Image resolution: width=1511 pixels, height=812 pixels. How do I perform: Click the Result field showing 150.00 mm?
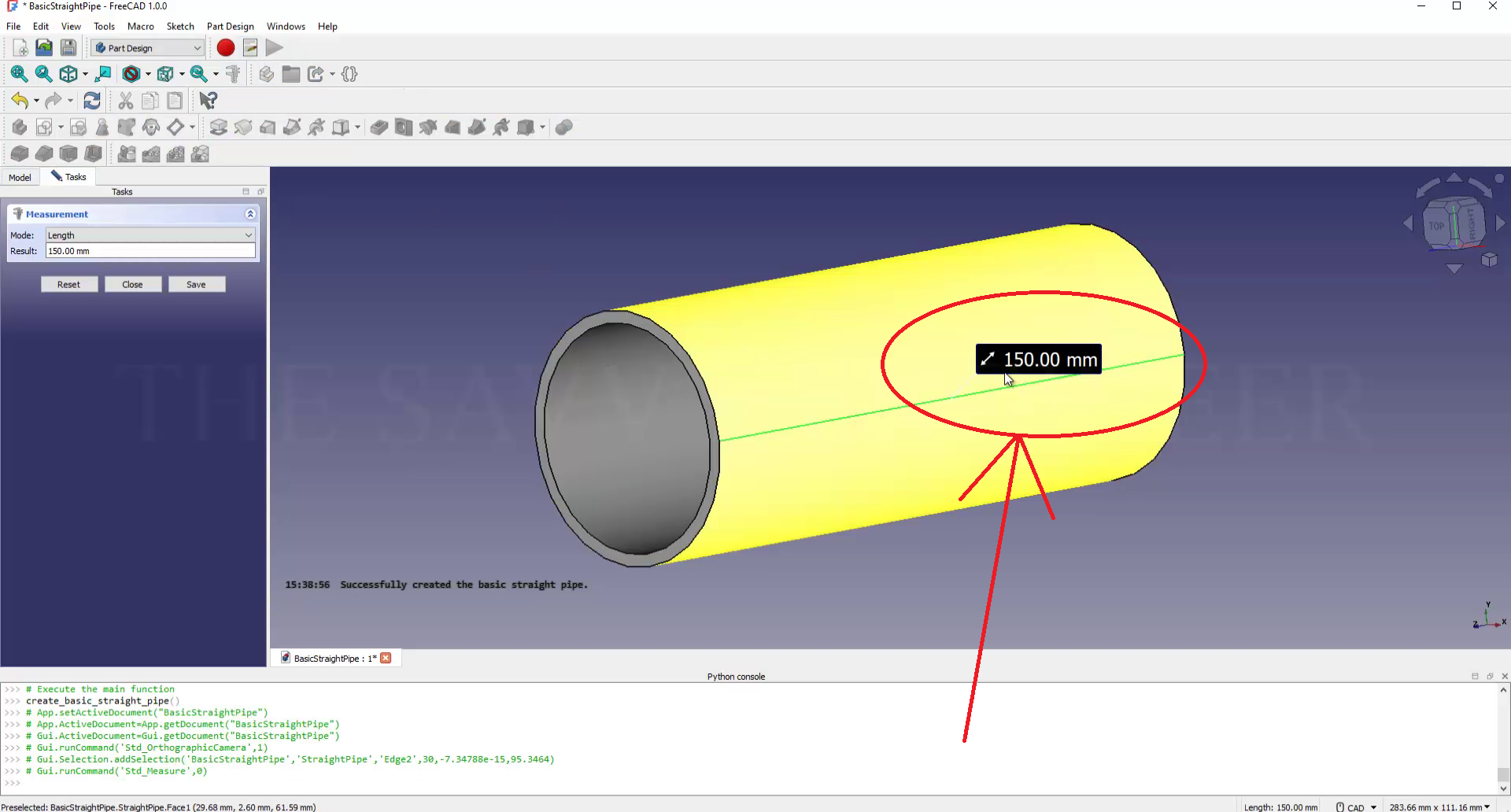point(150,251)
